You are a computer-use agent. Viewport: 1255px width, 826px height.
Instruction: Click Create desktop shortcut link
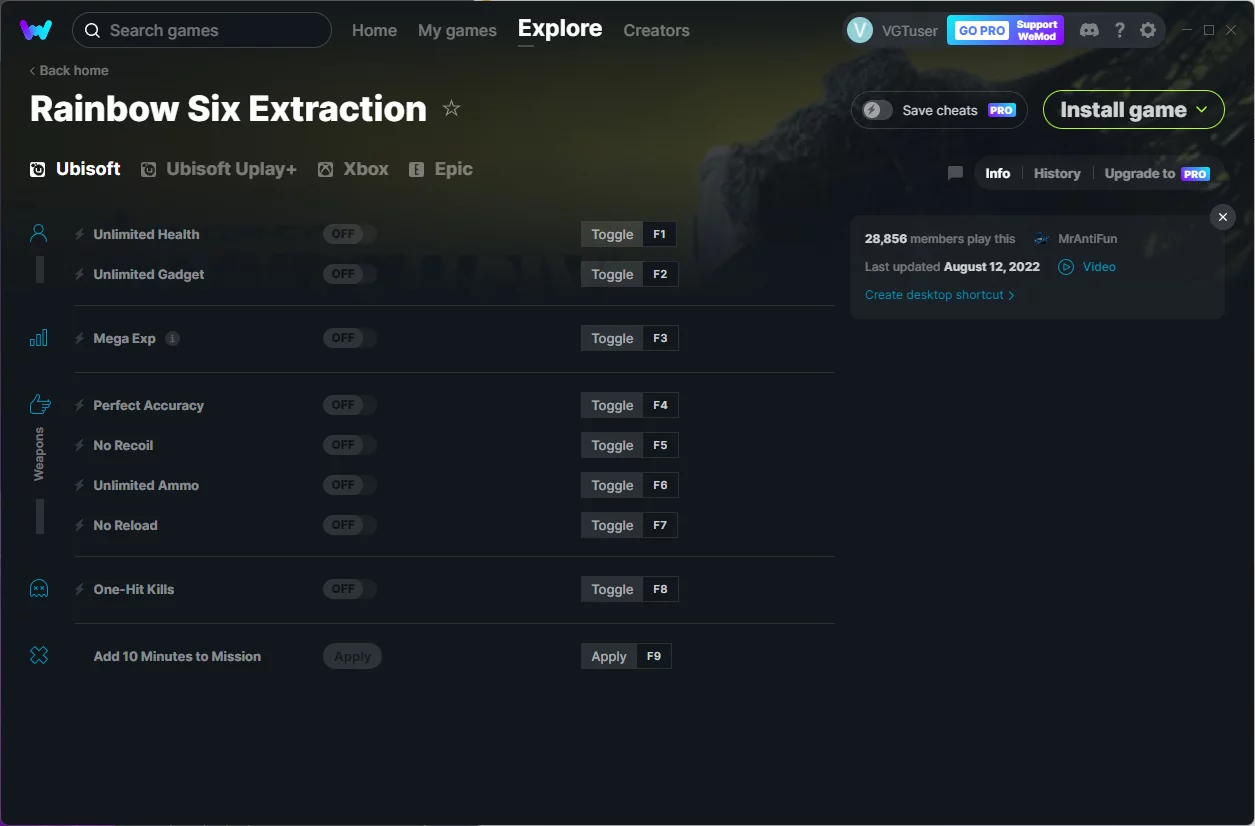click(x=939, y=295)
